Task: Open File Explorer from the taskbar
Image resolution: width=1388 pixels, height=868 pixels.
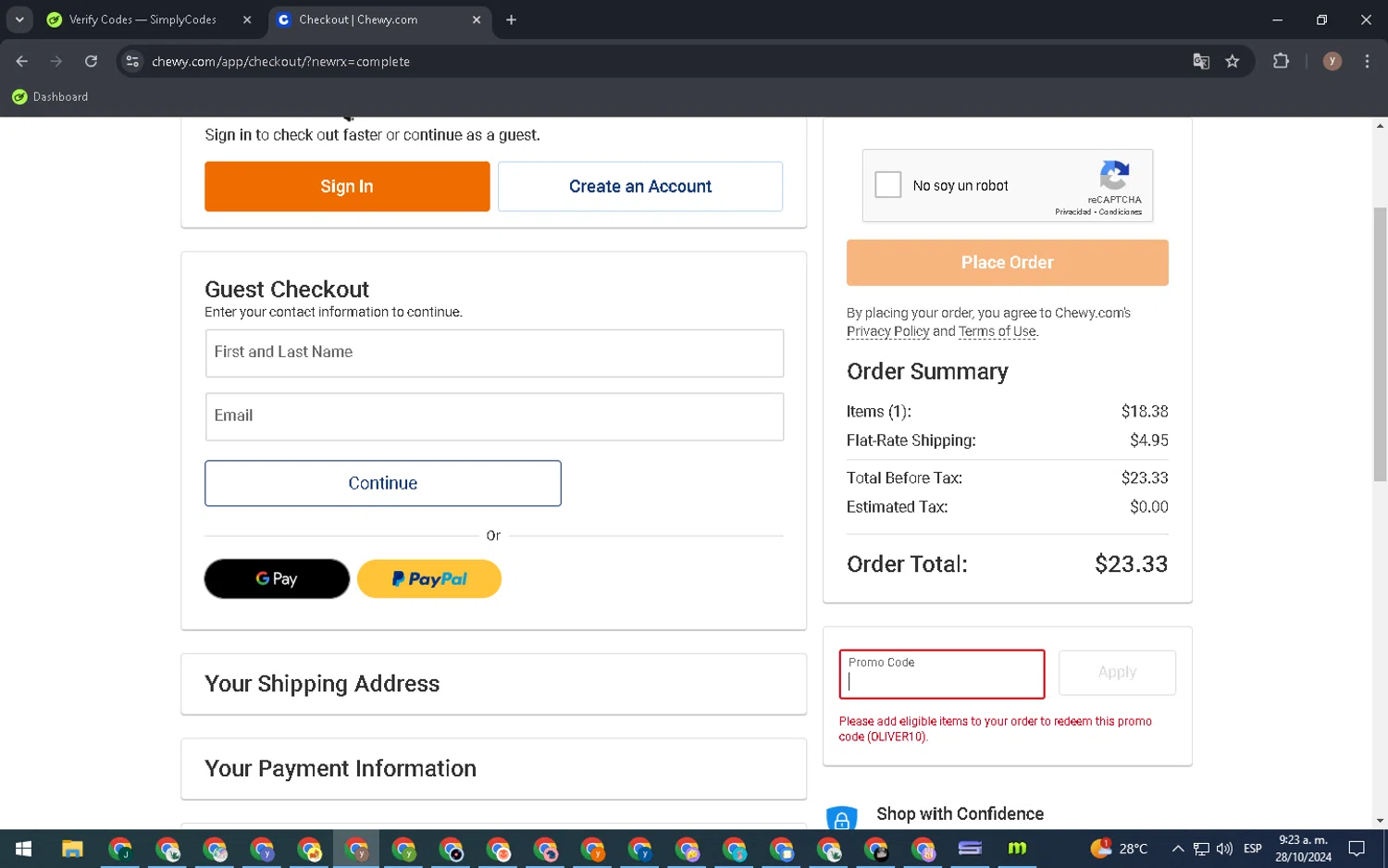Action: pos(72,849)
